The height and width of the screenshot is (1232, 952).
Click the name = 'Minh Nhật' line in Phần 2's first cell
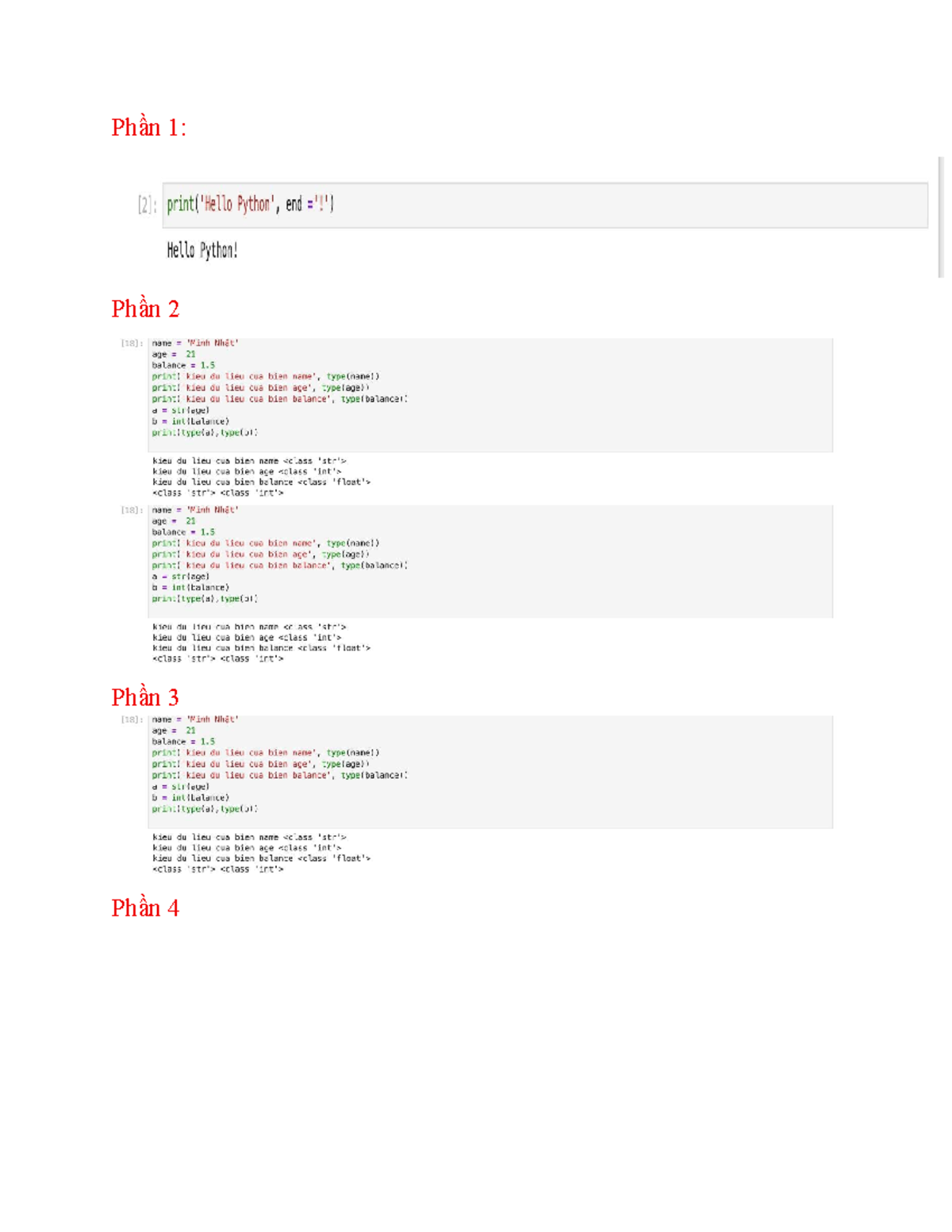[x=195, y=344]
